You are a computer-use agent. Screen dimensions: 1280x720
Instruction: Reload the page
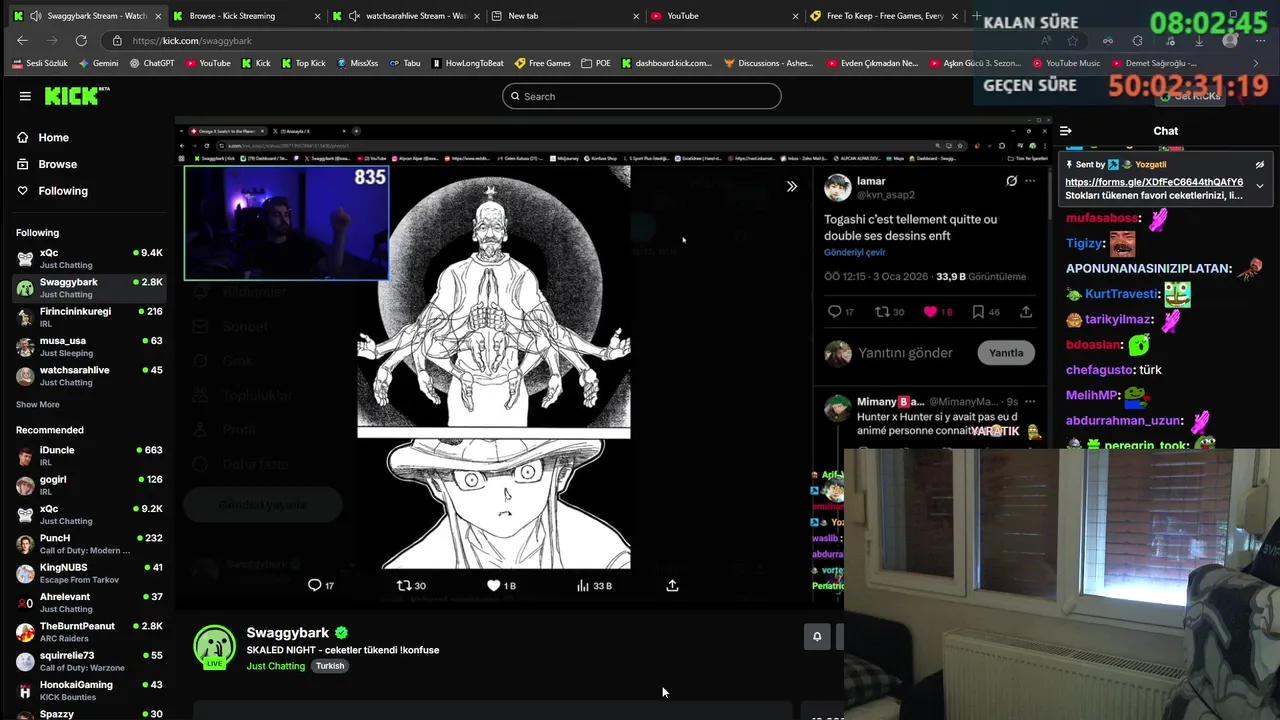click(81, 41)
